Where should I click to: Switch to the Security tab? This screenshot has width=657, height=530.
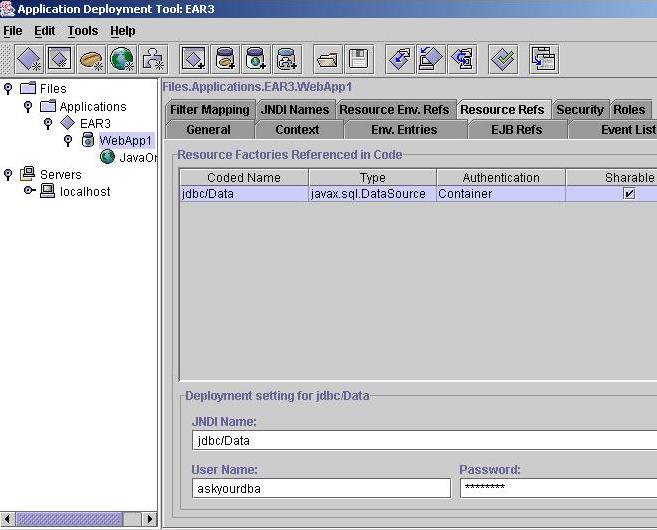pyautogui.click(x=579, y=110)
